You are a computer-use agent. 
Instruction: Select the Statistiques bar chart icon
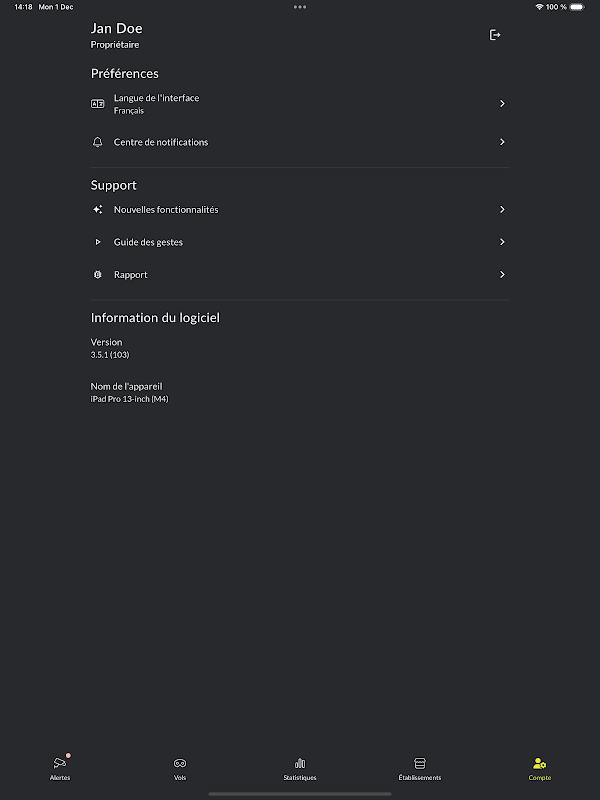click(x=300, y=763)
